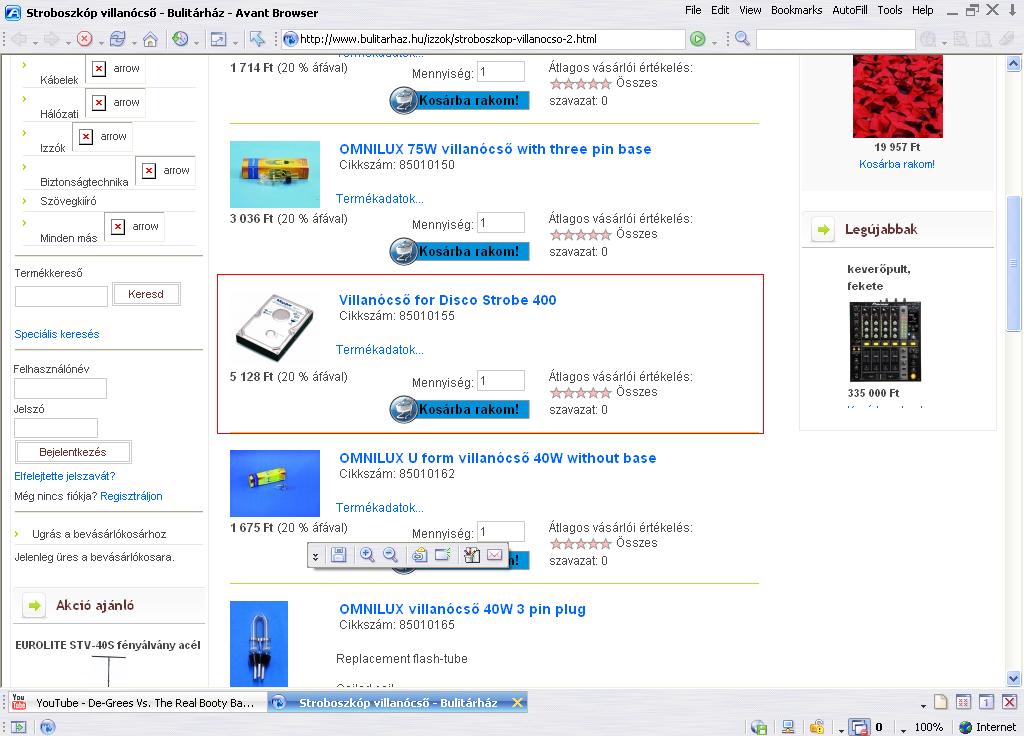The height and width of the screenshot is (736, 1024).
Task: Click the Termékkereső search input field
Action: click(x=61, y=296)
